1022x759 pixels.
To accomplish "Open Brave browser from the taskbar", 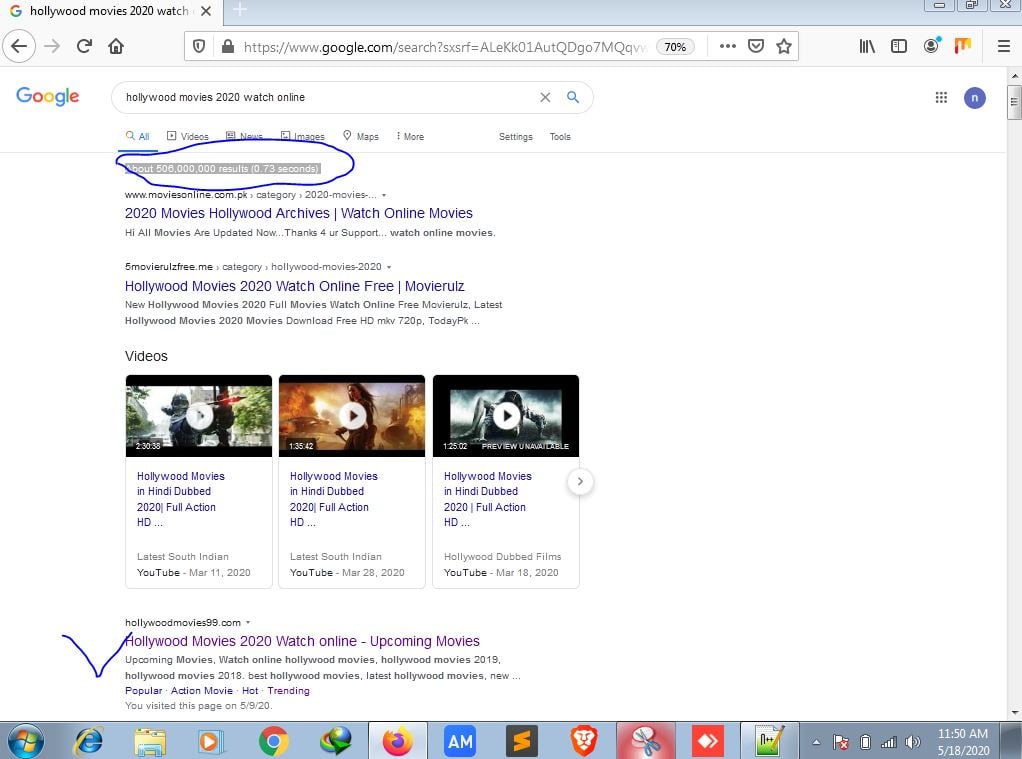I will coord(583,741).
